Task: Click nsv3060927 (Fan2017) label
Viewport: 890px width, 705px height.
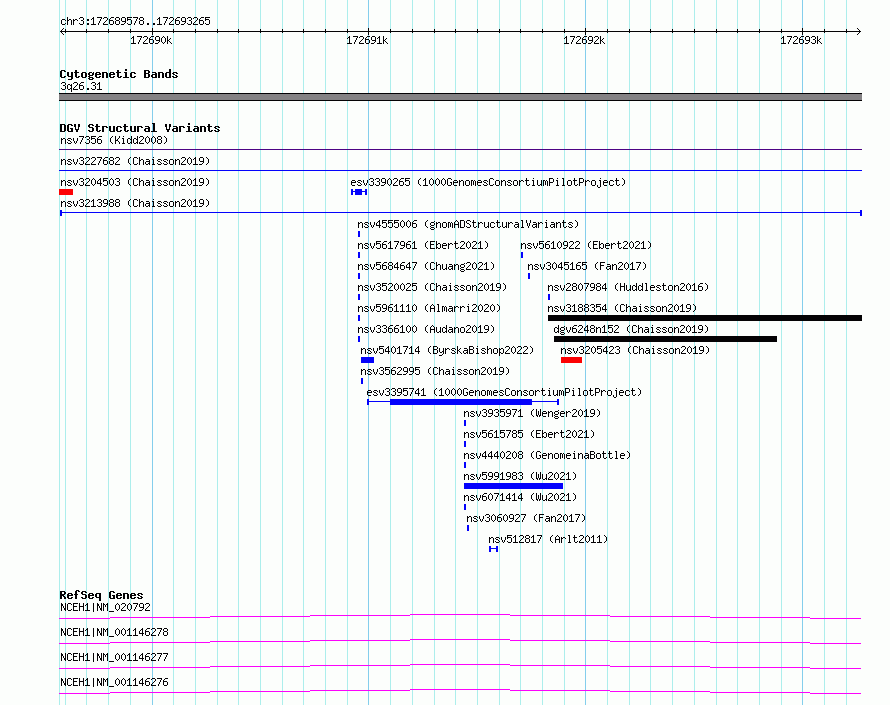Action: (x=526, y=518)
